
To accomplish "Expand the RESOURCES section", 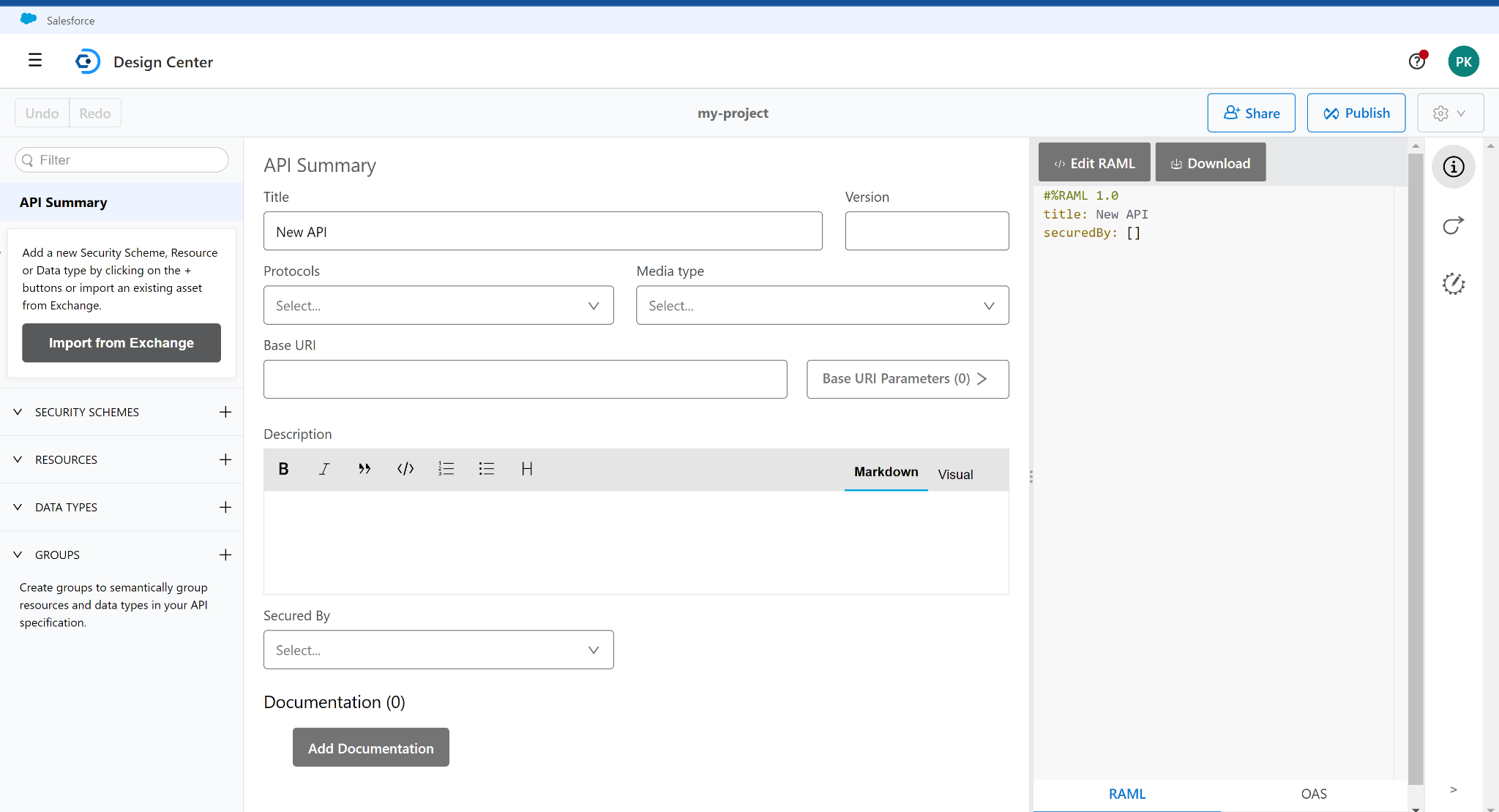I will (17, 459).
